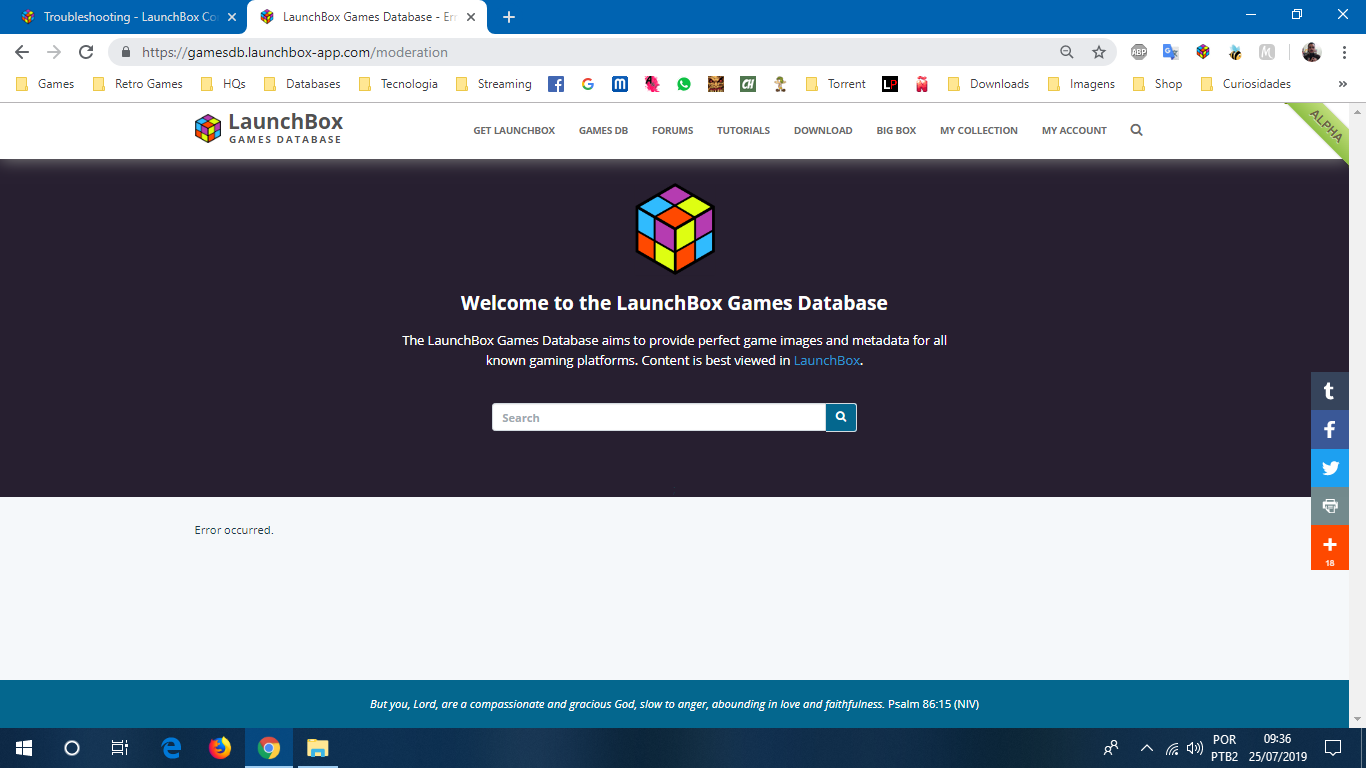Close the Troubleshooting tab
This screenshot has height=768, width=1366.
tap(232, 17)
